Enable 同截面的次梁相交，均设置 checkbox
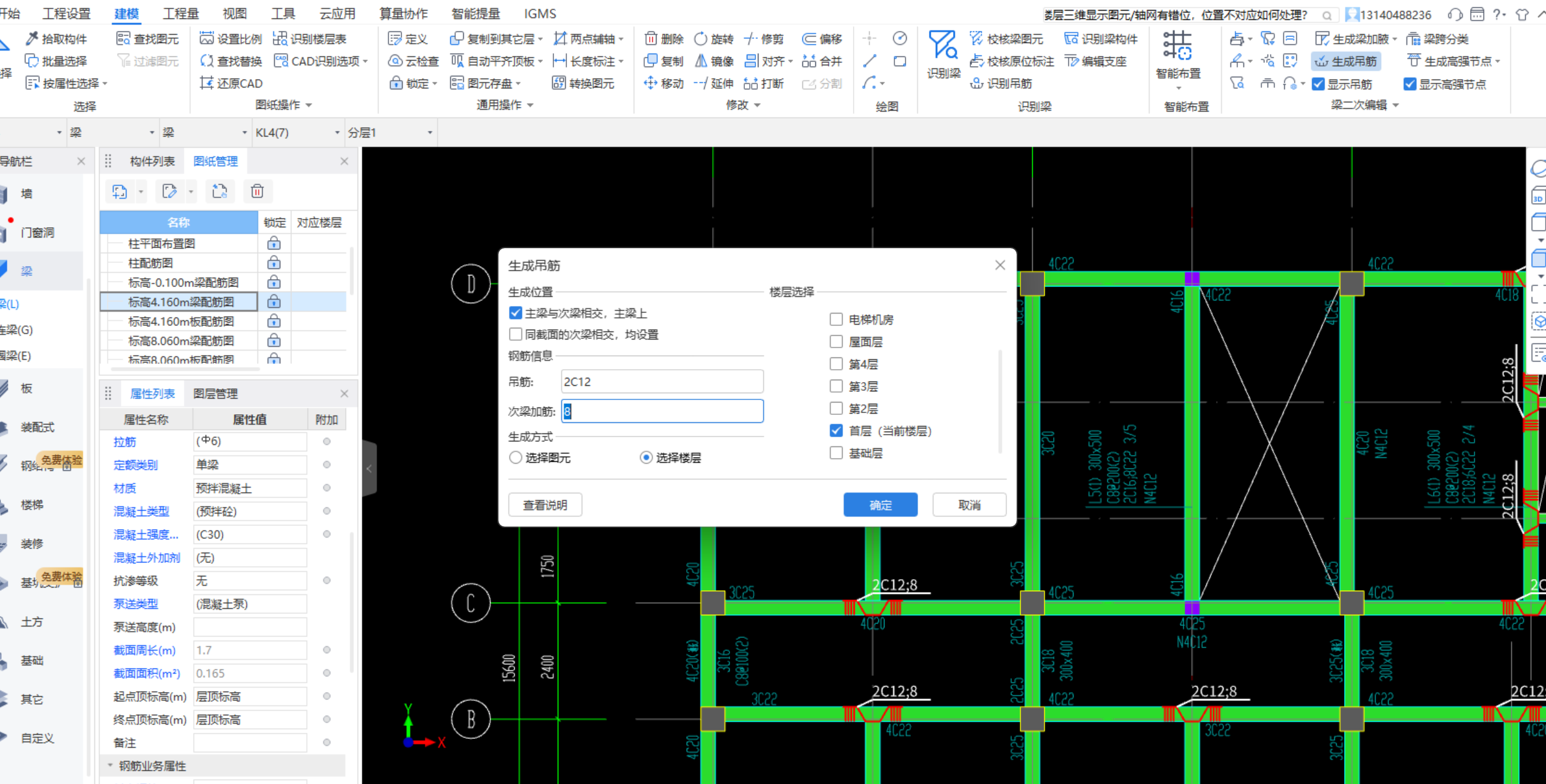Viewport: 1546px width, 784px height. [515, 334]
